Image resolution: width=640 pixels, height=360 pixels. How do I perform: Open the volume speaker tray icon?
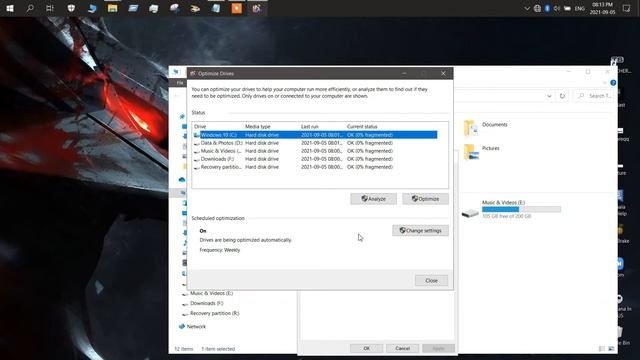[557, 9]
